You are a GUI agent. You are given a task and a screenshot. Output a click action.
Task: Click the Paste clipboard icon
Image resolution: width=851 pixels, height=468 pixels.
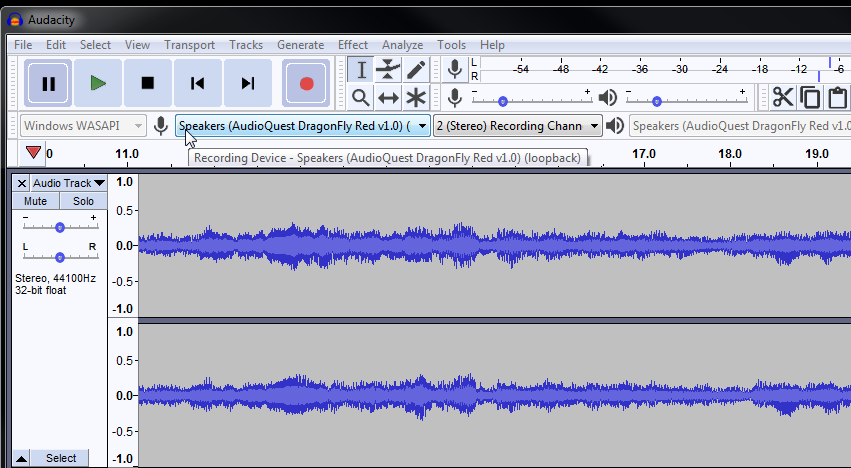tap(837, 98)
